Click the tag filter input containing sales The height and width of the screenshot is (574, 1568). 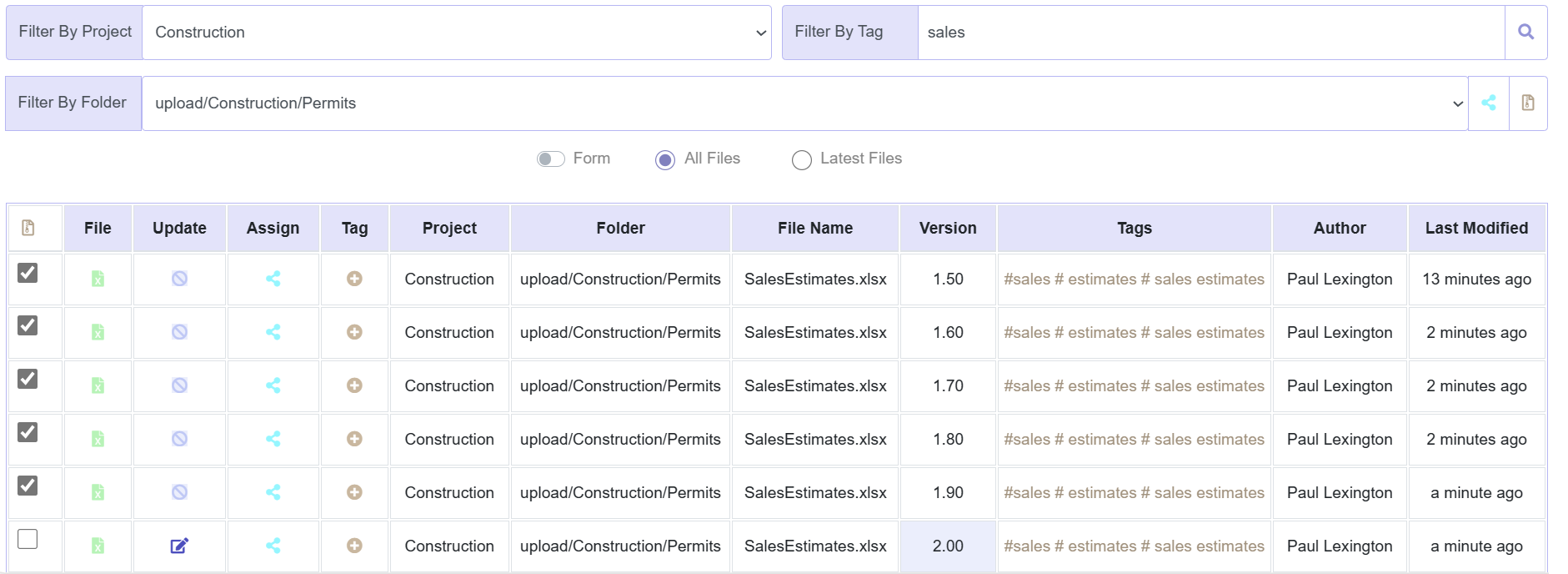coord(1211,33)
